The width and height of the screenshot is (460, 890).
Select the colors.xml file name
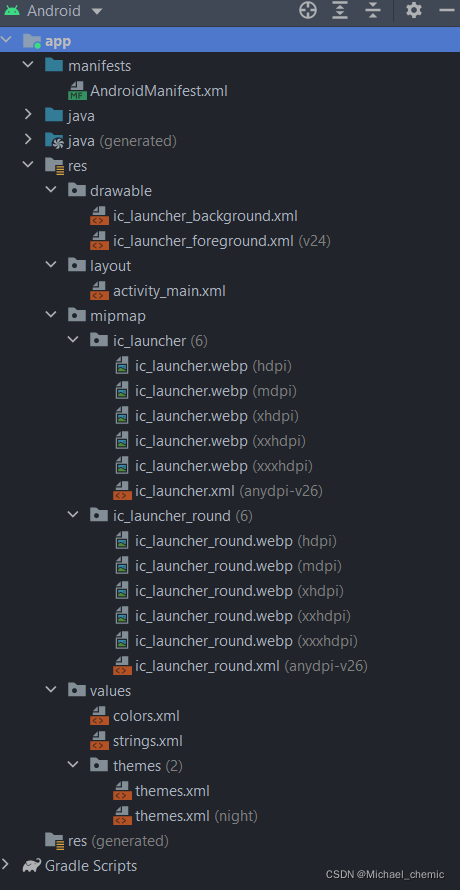(146, 715)
